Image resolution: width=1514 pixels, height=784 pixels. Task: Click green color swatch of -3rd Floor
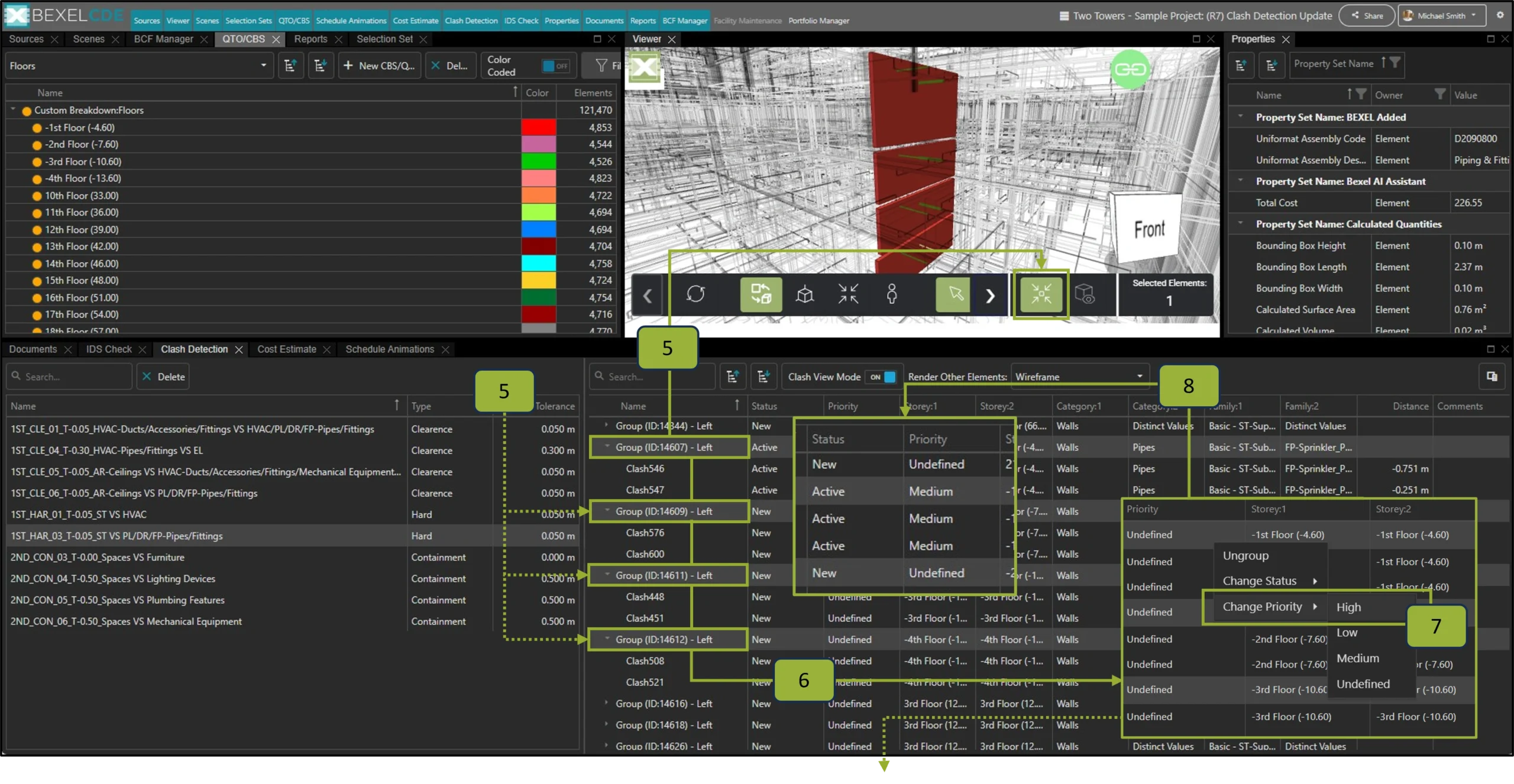click(x=538, y=161)
